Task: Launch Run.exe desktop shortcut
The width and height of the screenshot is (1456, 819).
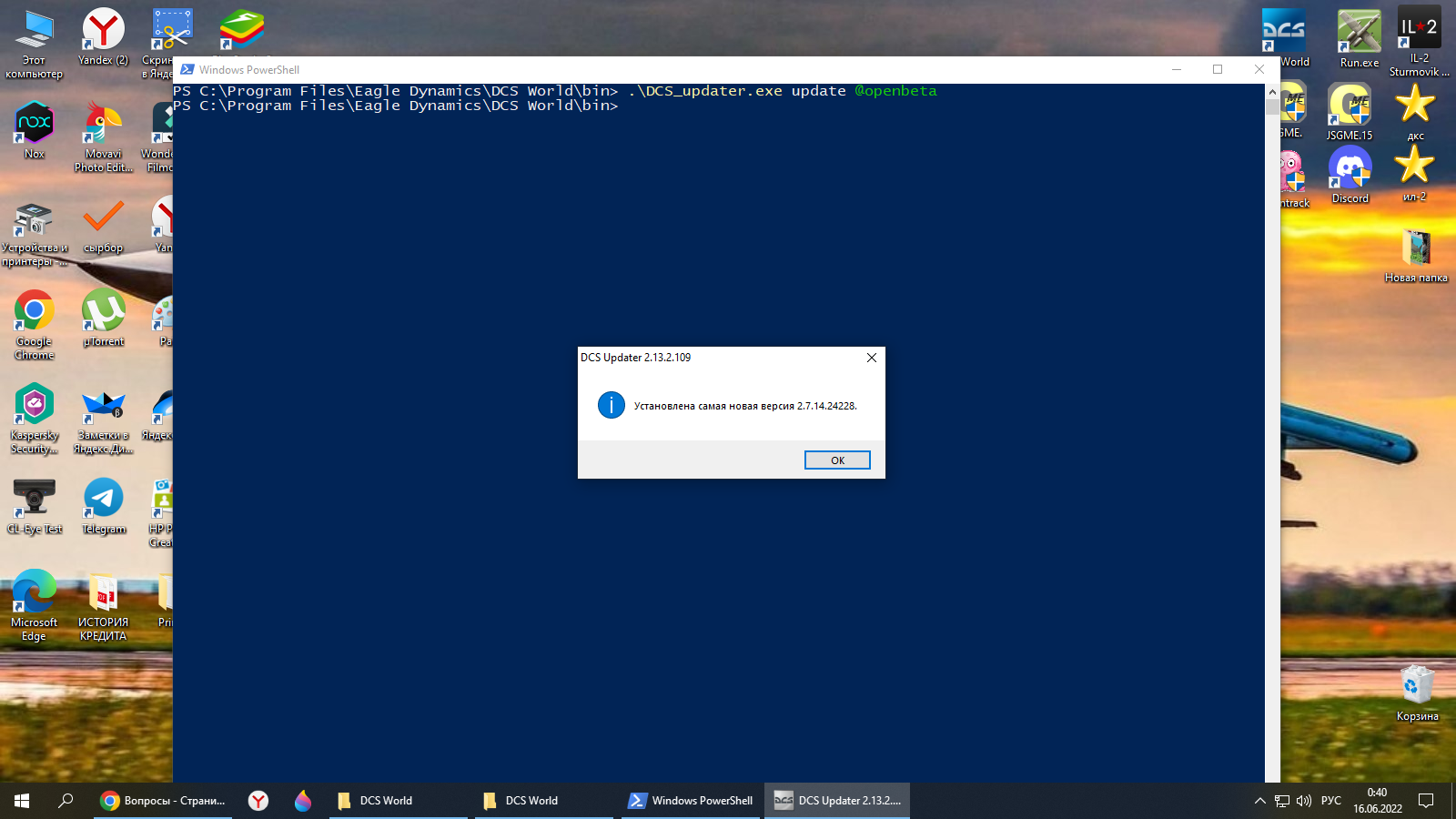Action: click(x=1360, y=39)
